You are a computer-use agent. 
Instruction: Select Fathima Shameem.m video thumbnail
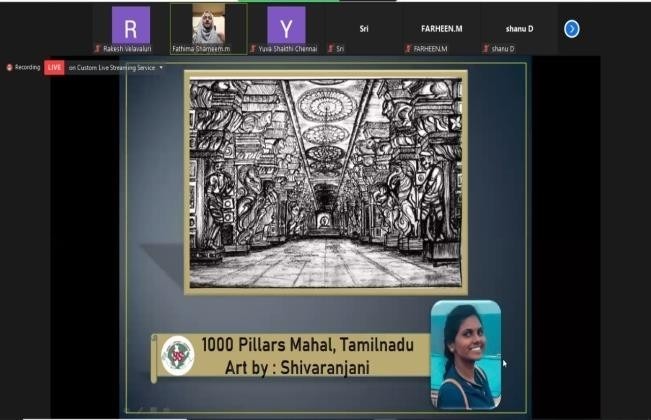click(208, 24)
